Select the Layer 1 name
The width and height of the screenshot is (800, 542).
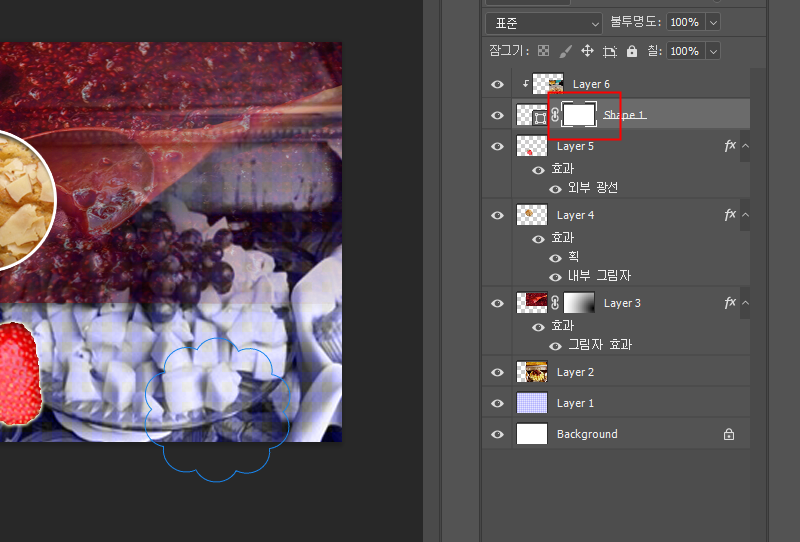pyautogui.click(x=576, y=404)
